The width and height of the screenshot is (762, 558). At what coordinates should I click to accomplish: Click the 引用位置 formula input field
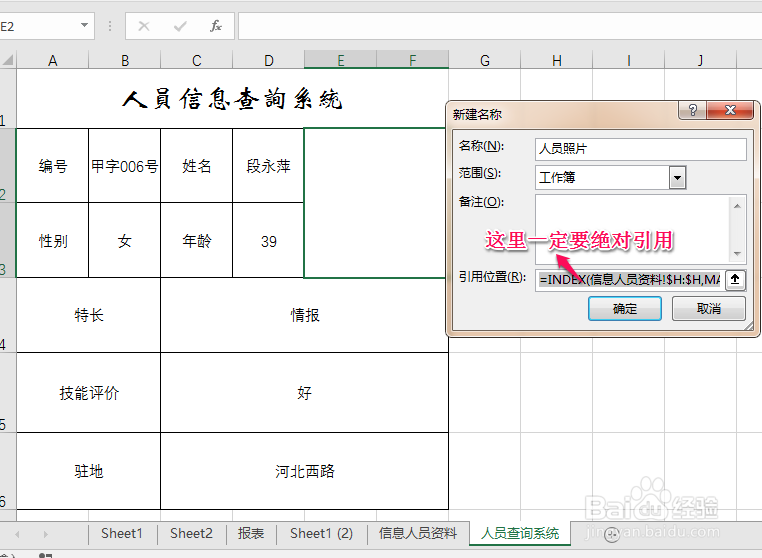coord(630,280)
